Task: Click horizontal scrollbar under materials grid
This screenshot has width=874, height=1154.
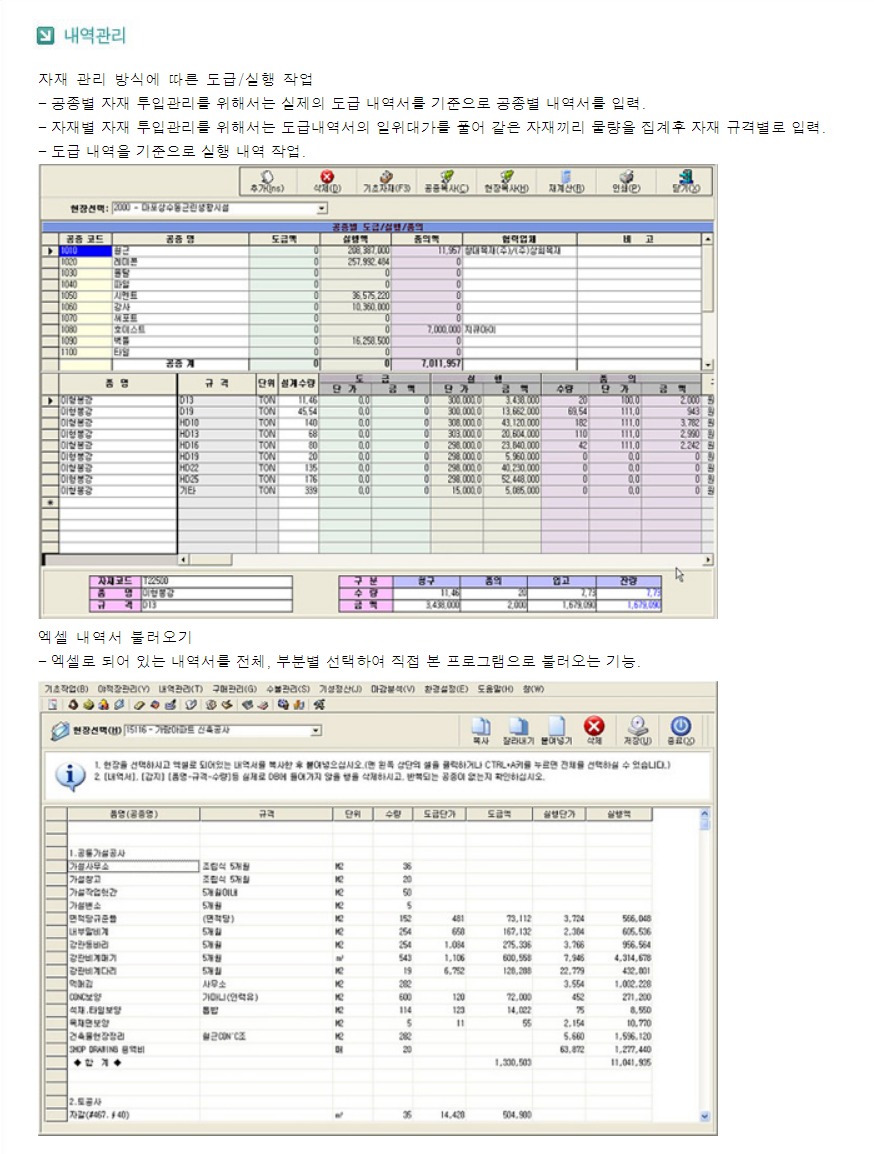Action: click(440, 560)
